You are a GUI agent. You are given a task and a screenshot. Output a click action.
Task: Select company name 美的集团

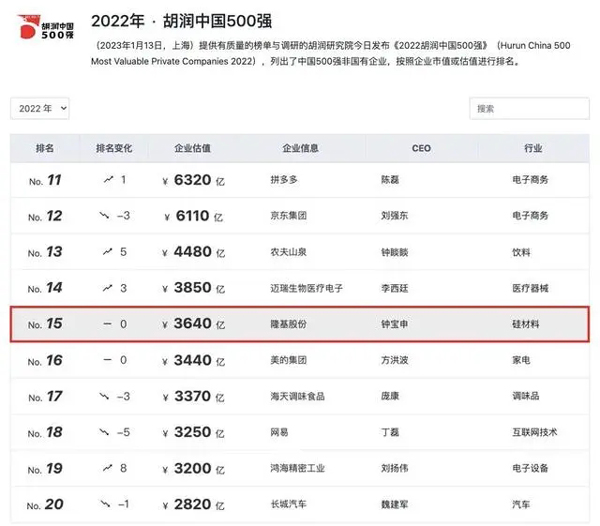coord(289,360)
